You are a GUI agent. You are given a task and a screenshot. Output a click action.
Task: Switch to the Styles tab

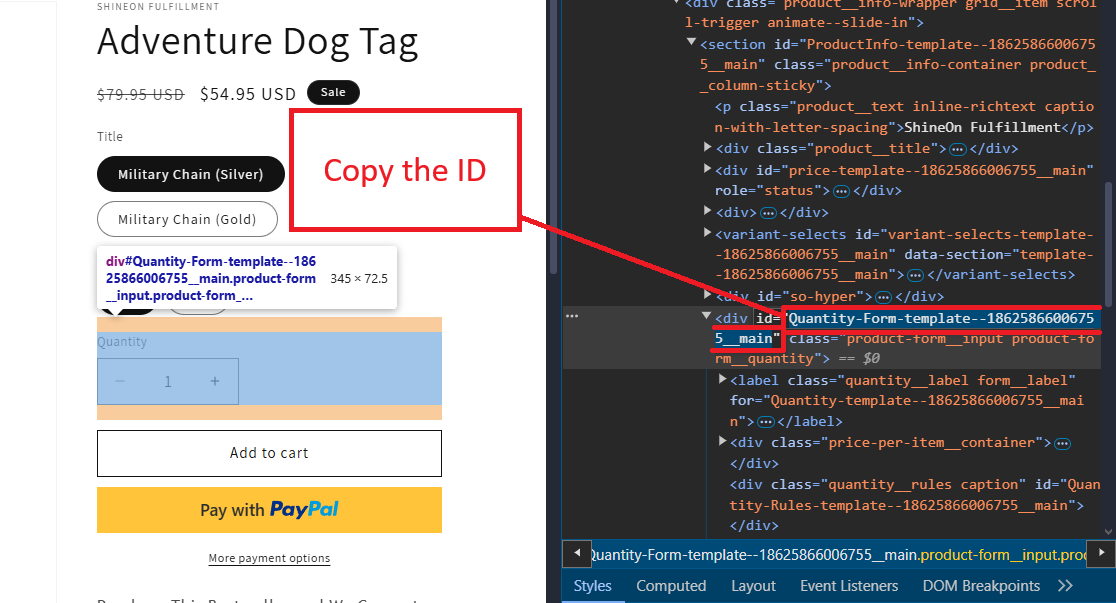pos(592,586)
